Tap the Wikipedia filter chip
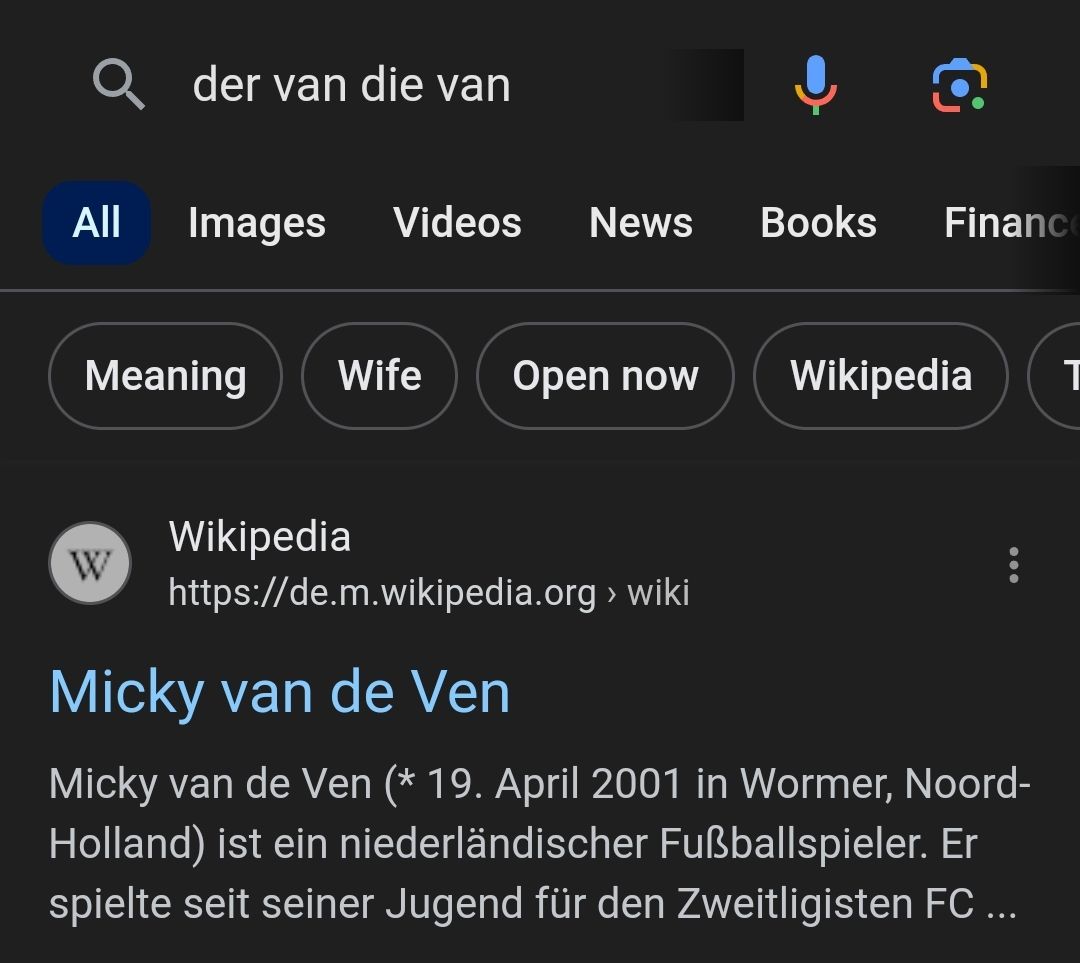 [880, 376]
